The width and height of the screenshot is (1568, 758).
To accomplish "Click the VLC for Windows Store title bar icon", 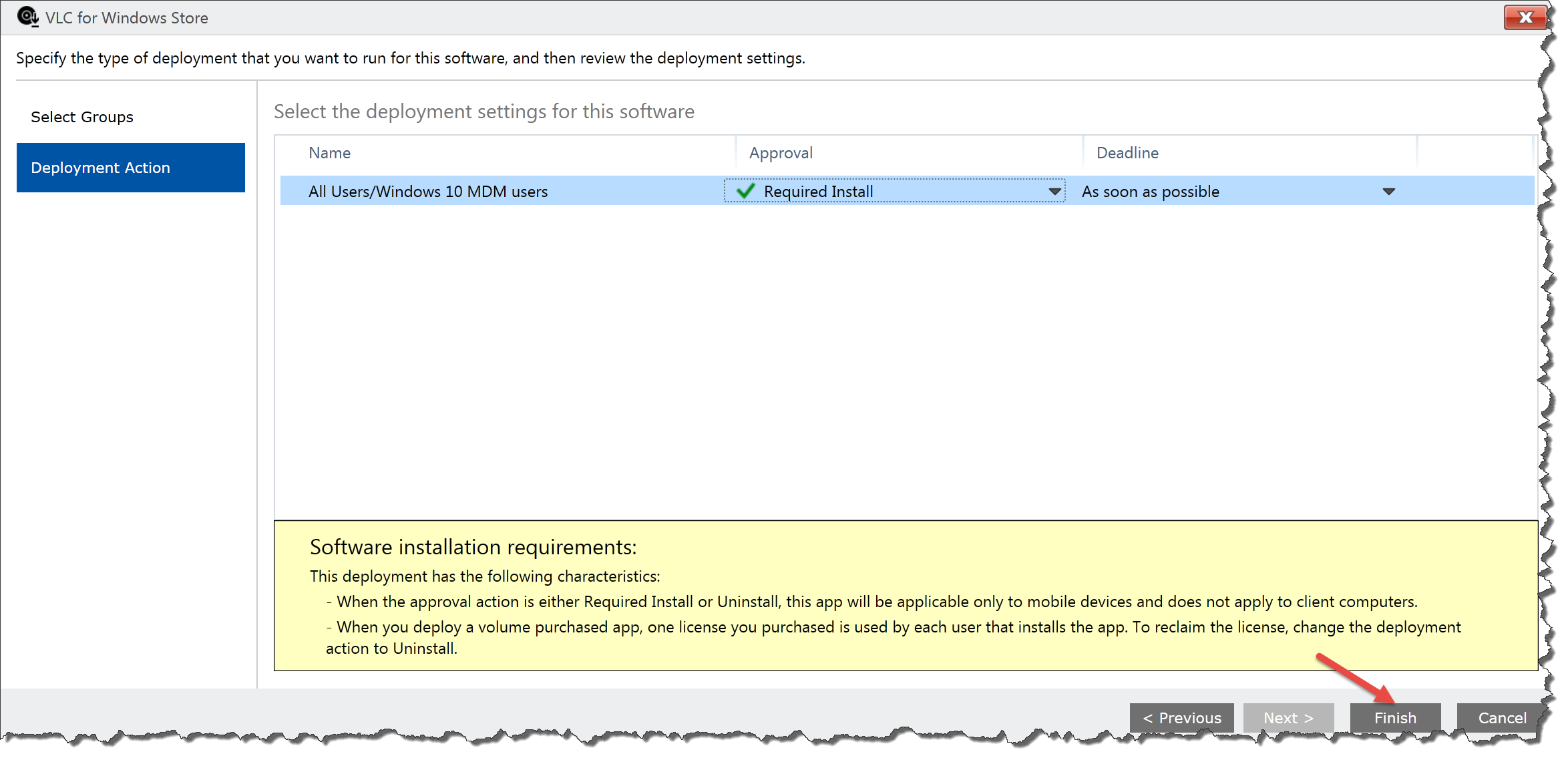I will point(27,17).
